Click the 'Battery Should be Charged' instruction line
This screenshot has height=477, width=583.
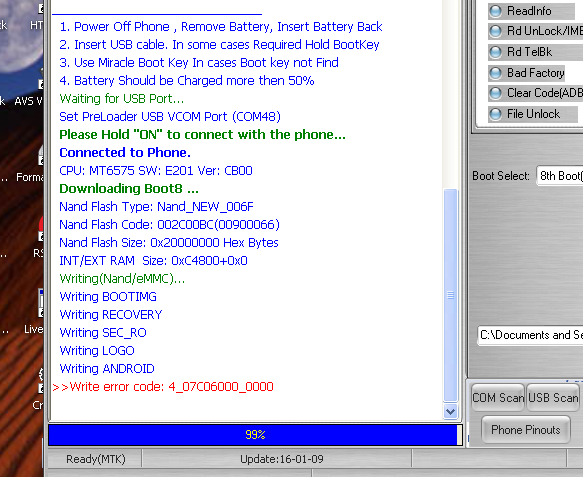tap(187, 81)
